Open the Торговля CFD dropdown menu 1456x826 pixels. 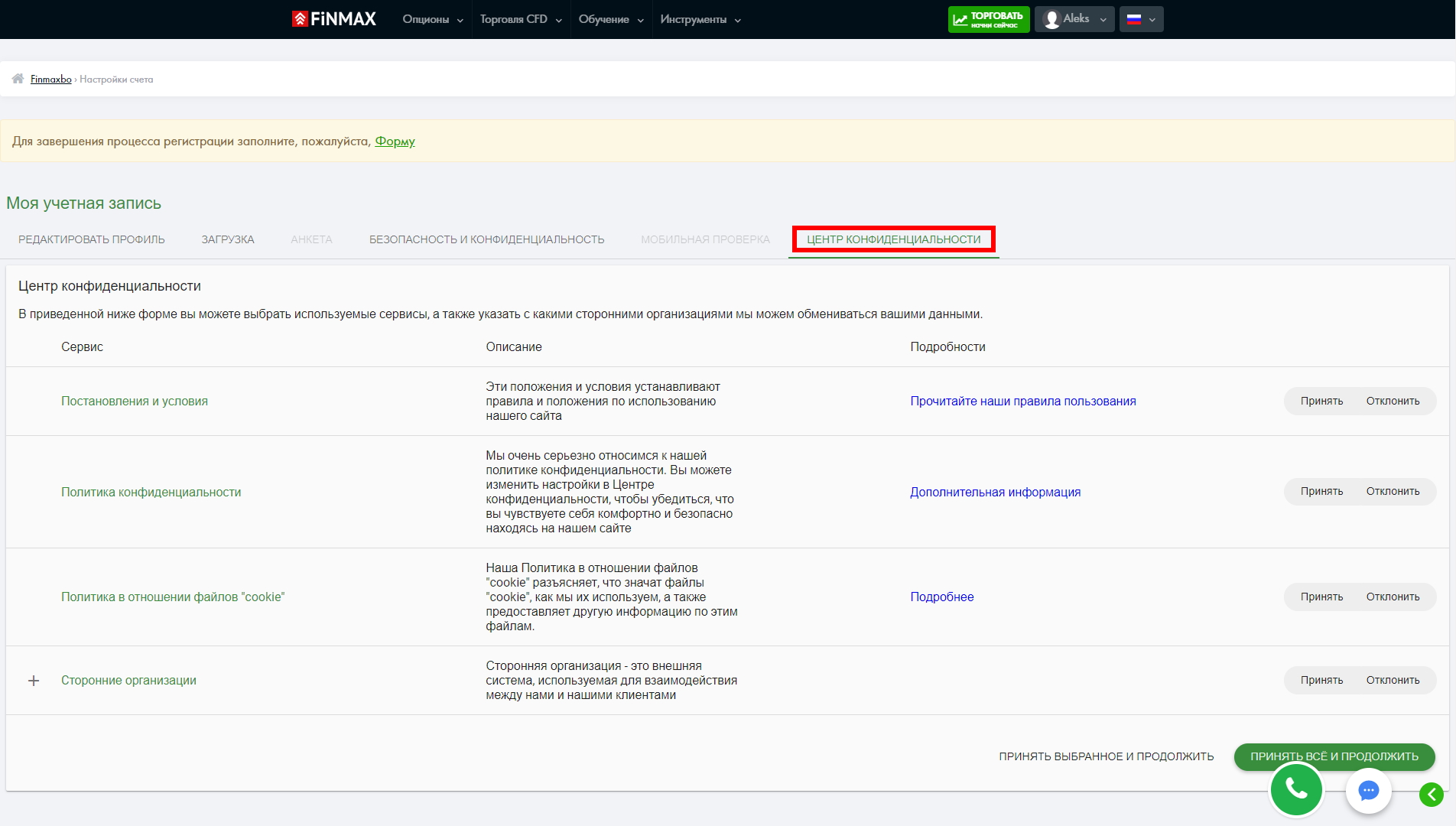point(521,19)
